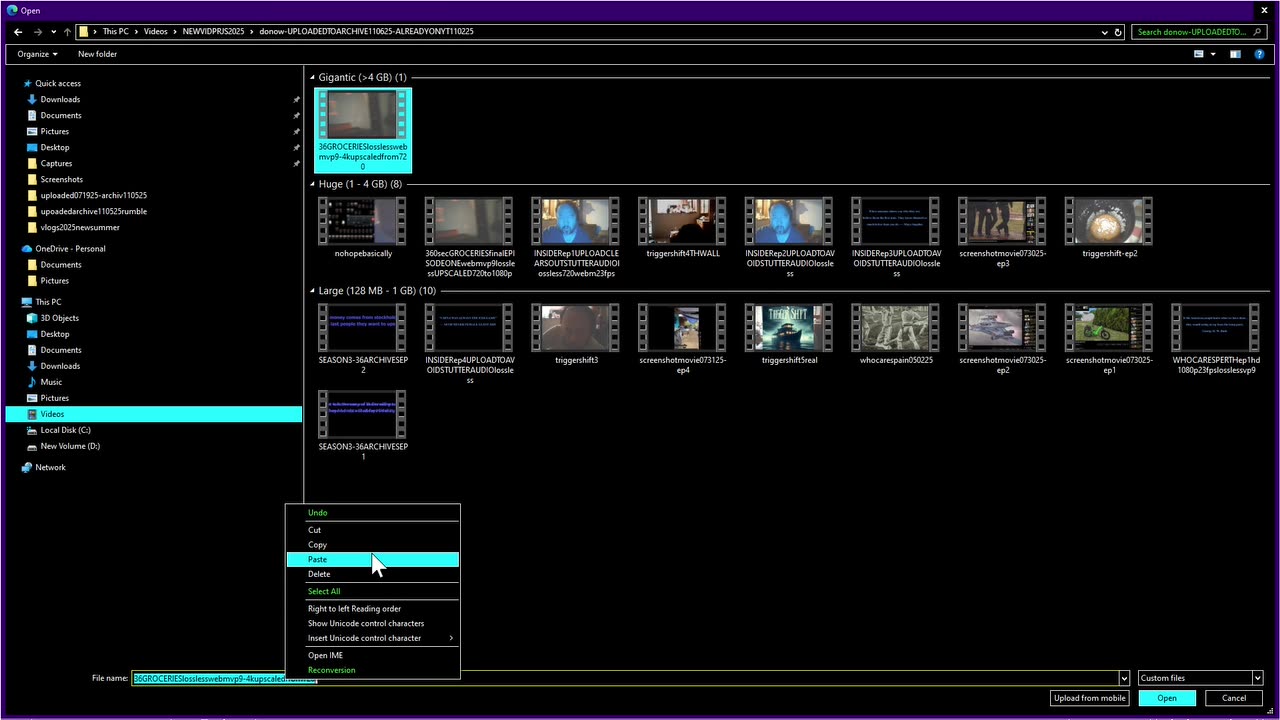
Task: Toggle Right to left Reading order
Action: [x=372, y=609]
